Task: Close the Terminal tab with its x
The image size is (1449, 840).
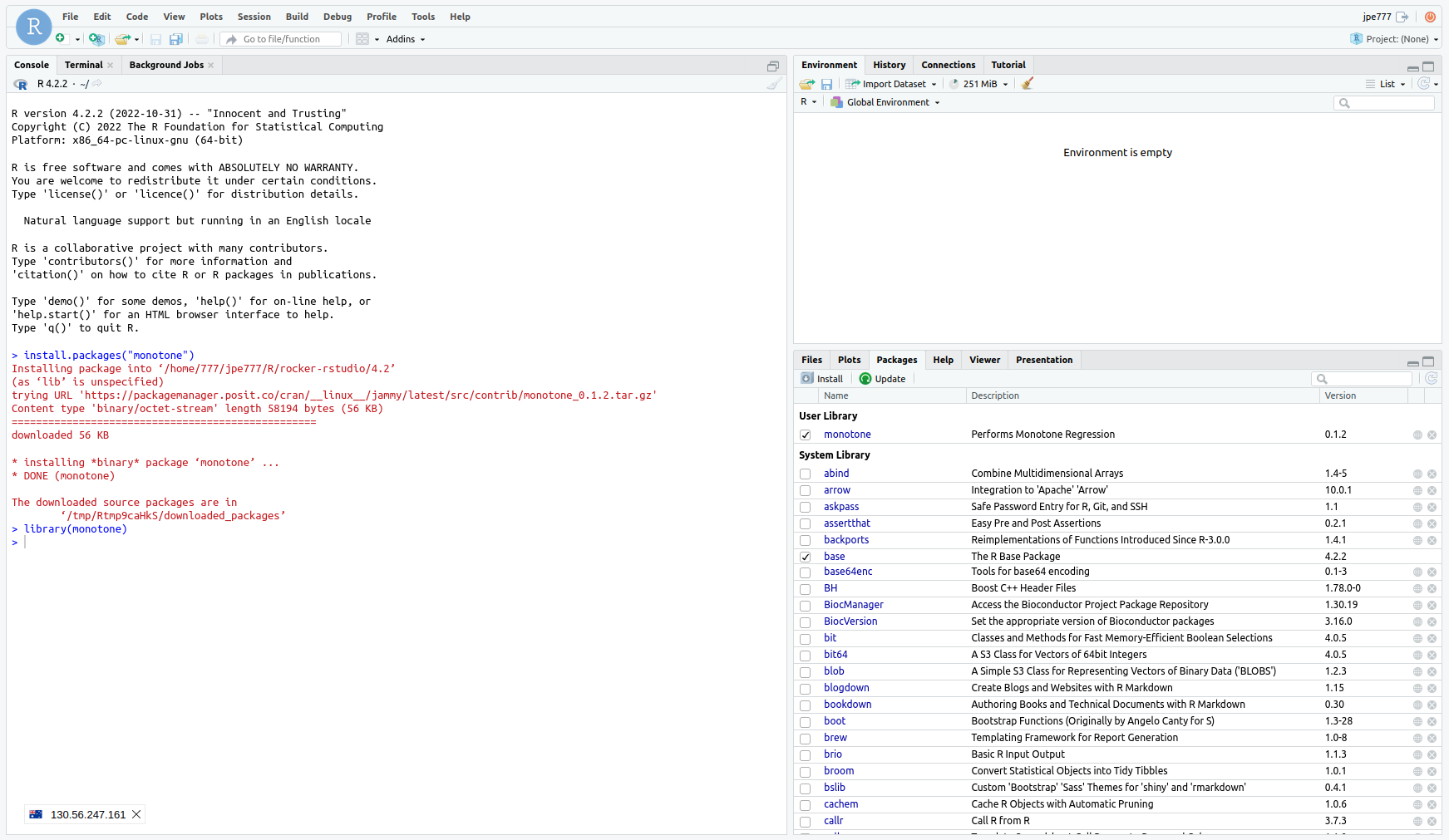Action: [x=110, y=65]
